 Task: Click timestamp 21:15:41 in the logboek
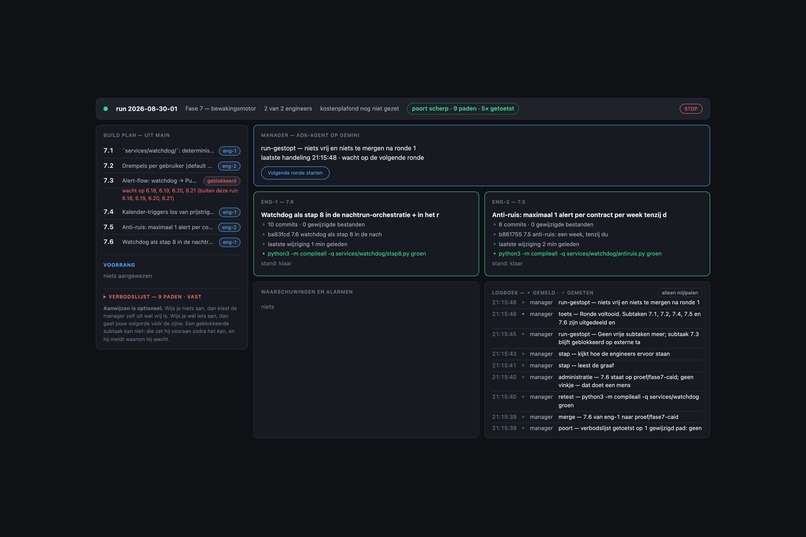(x=504, y=366)
